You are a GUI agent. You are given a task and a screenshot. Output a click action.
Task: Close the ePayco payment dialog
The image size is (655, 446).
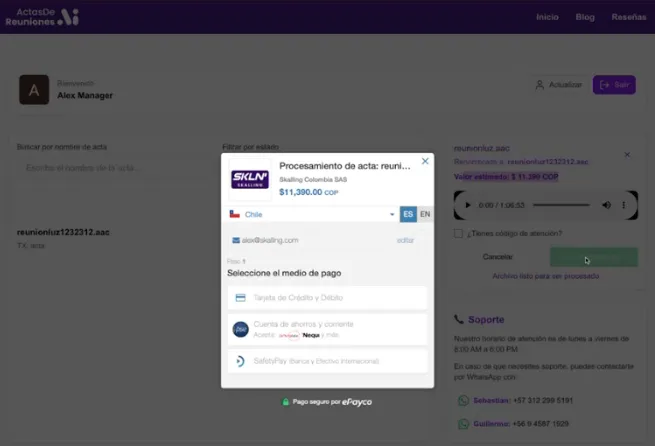pyautogui.click(x=424, y=160)
